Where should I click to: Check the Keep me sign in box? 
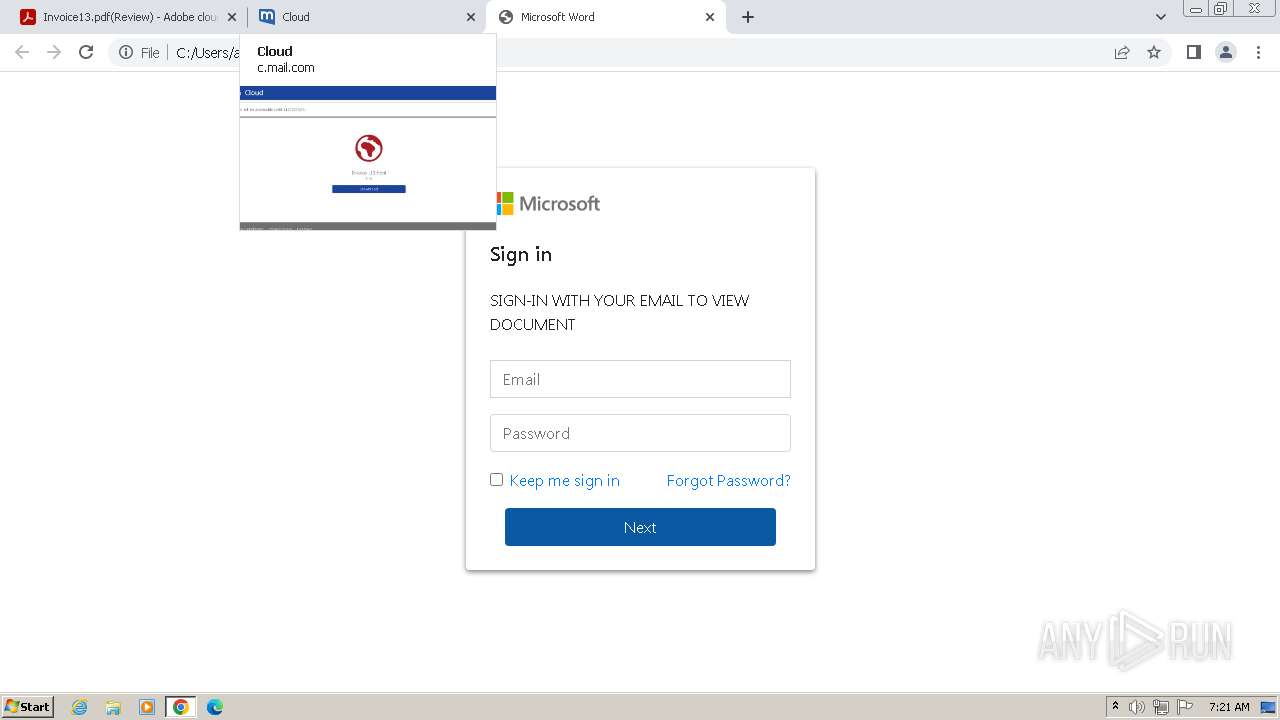496,479
